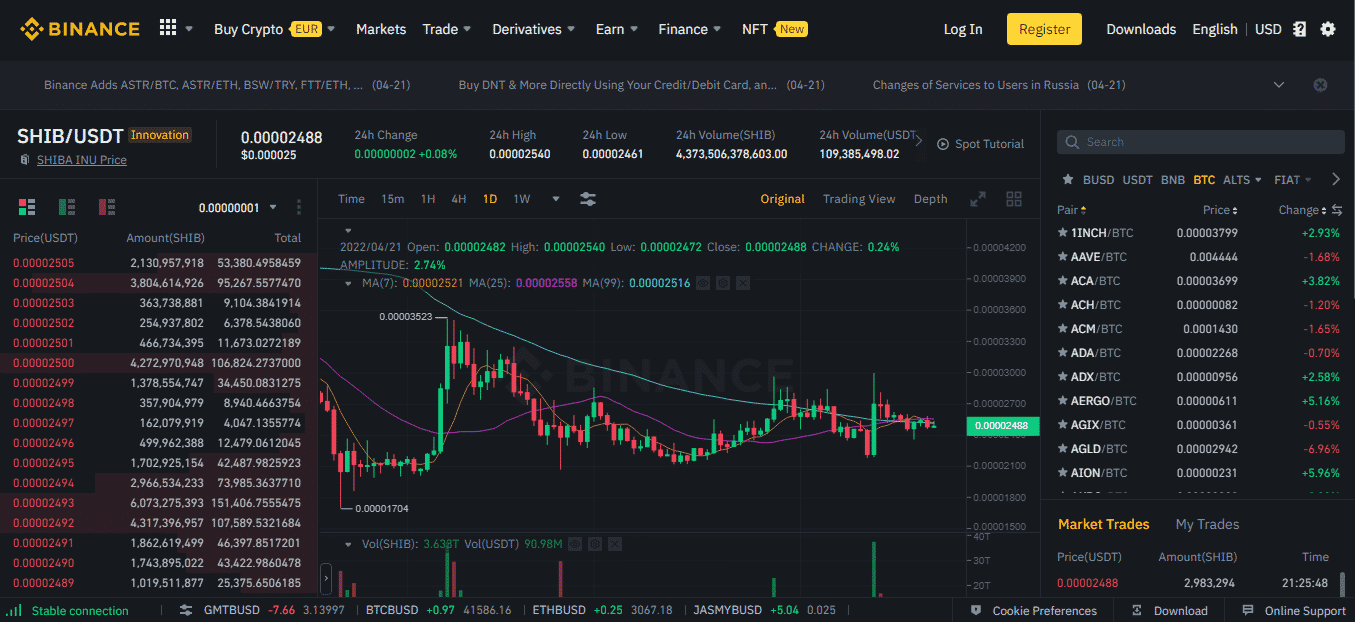Show sell orders only view

tap(107, 207)
